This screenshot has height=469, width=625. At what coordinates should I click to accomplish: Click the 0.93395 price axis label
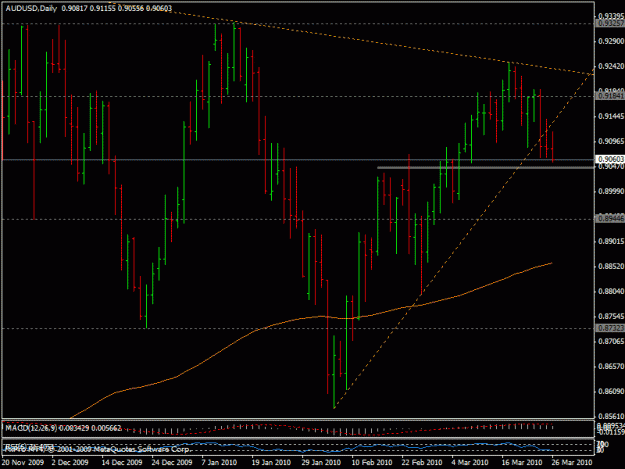pyautogui.click(x=611, y=16)
